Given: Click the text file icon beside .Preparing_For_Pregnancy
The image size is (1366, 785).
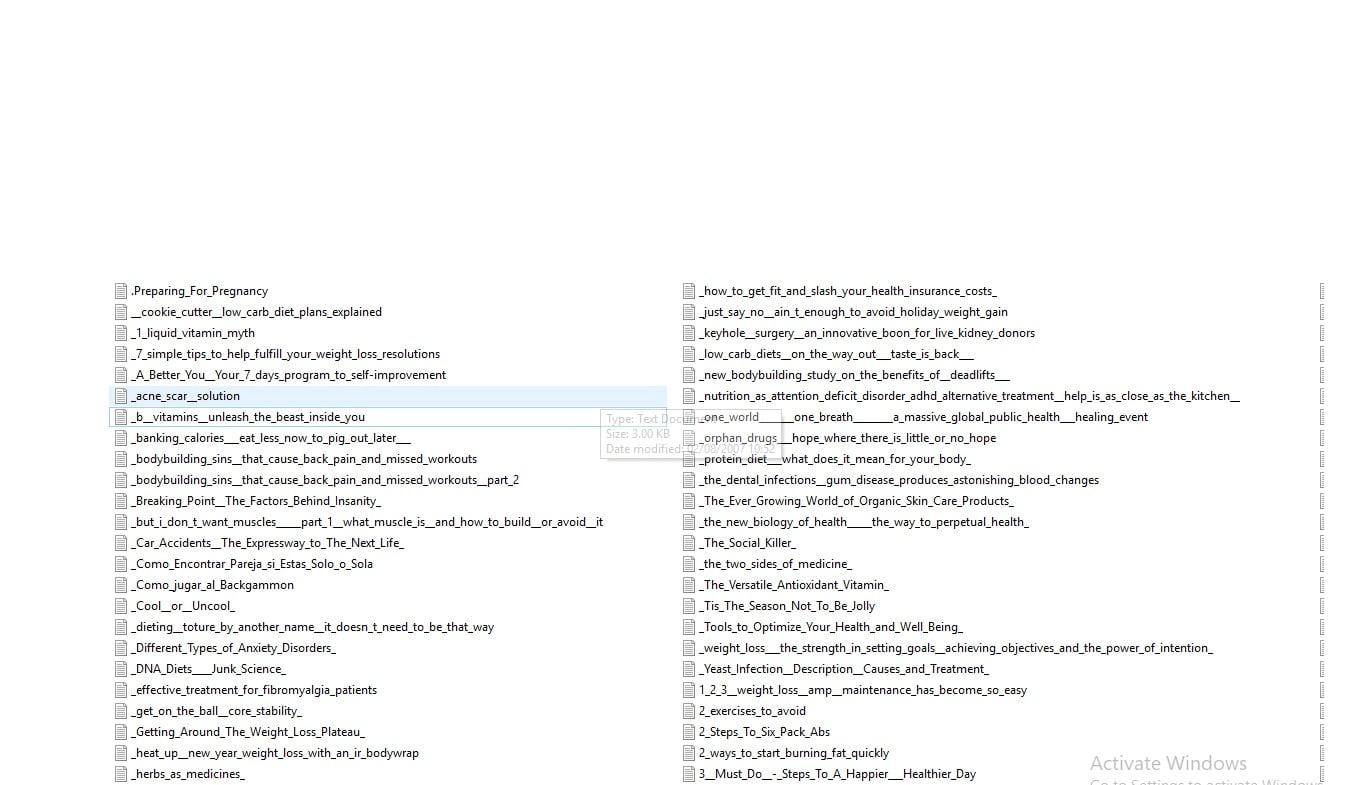Looking at the screenshot, I should [121, 291].
